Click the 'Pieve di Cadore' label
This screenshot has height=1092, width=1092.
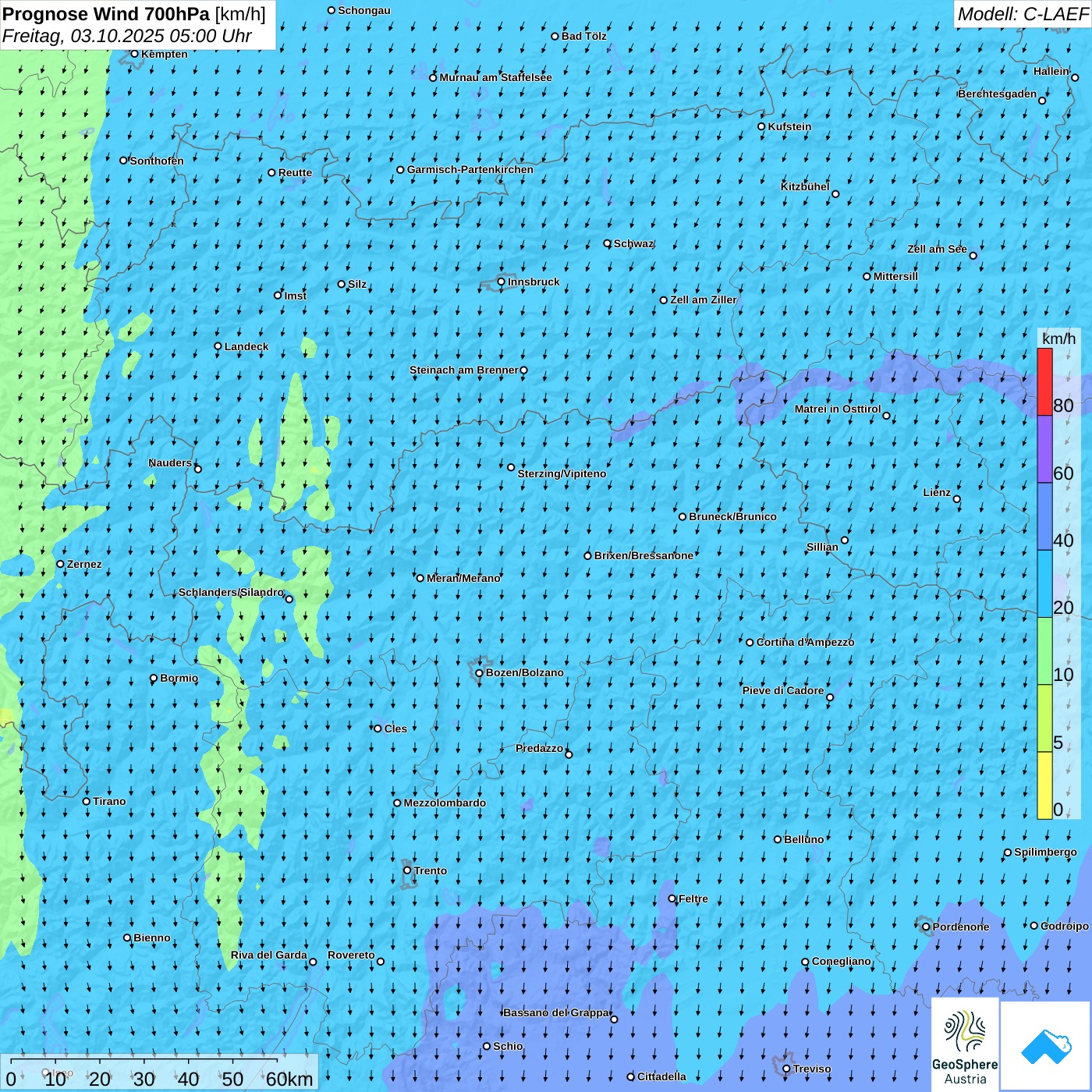pyautogui.click(x=783, y=690)
